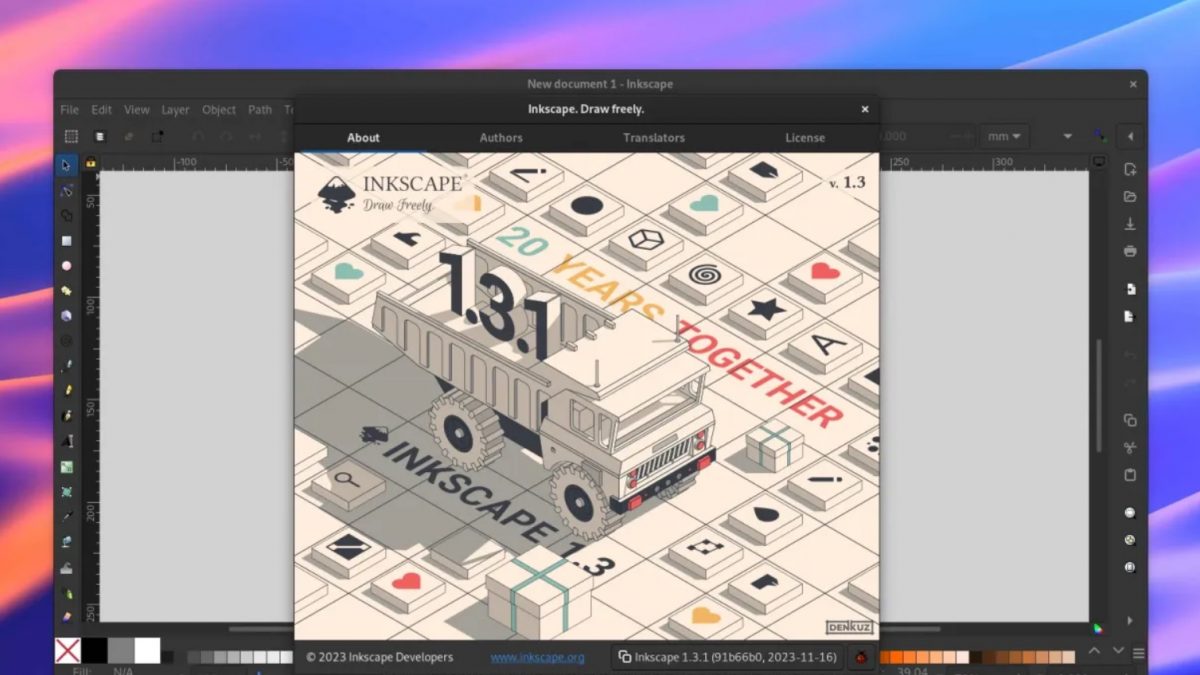Click the Print icon
1200x675 pixels.
click(x=1130, y=251)
